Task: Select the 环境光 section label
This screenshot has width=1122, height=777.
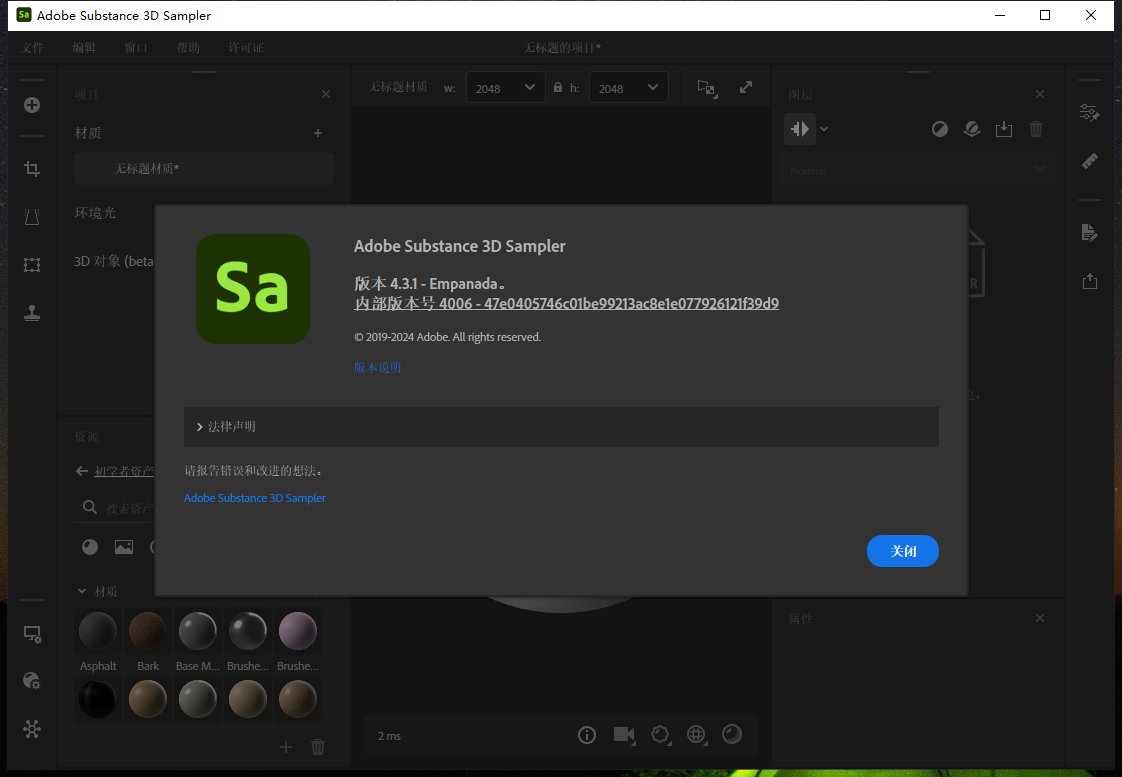Action: pyautogui.click(x=95, y=213)
